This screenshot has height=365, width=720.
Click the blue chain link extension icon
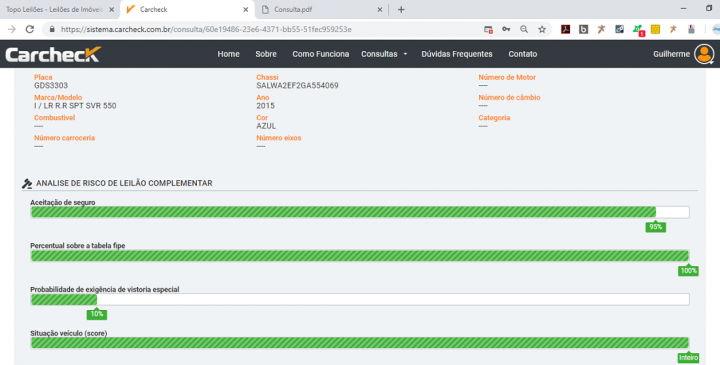click(x=619, y=29)
